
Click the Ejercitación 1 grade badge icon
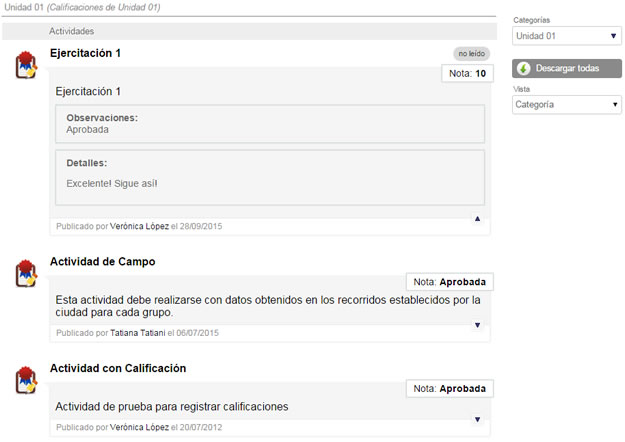point(26,65)
